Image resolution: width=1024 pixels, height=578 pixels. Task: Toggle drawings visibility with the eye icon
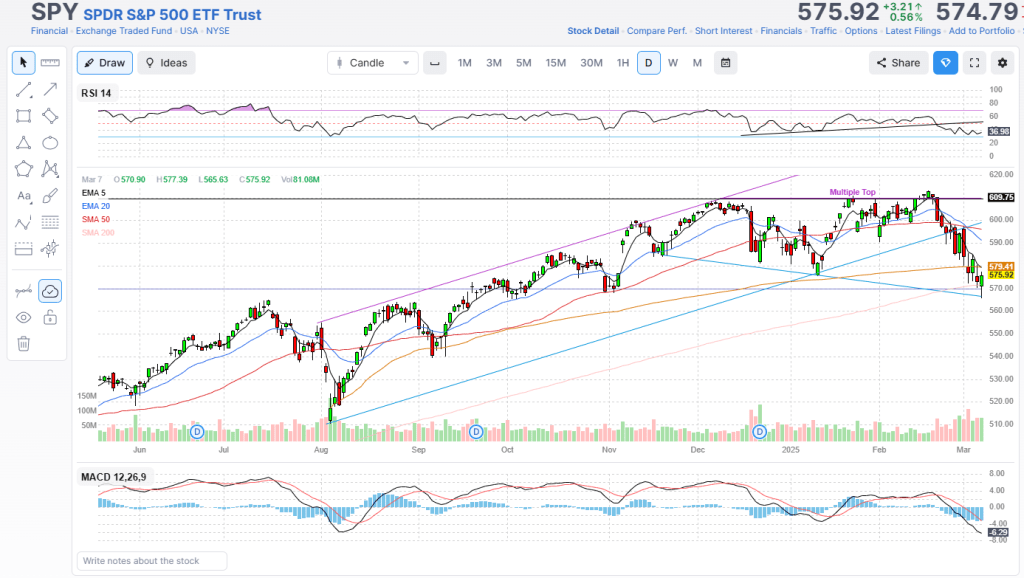coord(24,318)
